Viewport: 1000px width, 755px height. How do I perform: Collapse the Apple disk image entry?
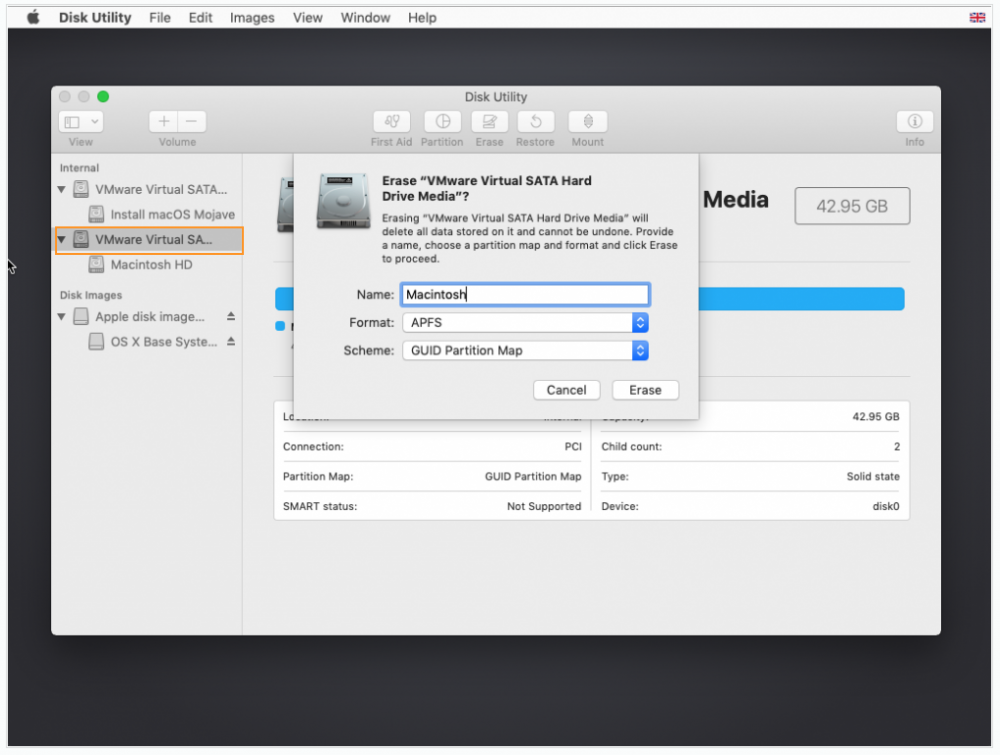(x=62, y=316)
